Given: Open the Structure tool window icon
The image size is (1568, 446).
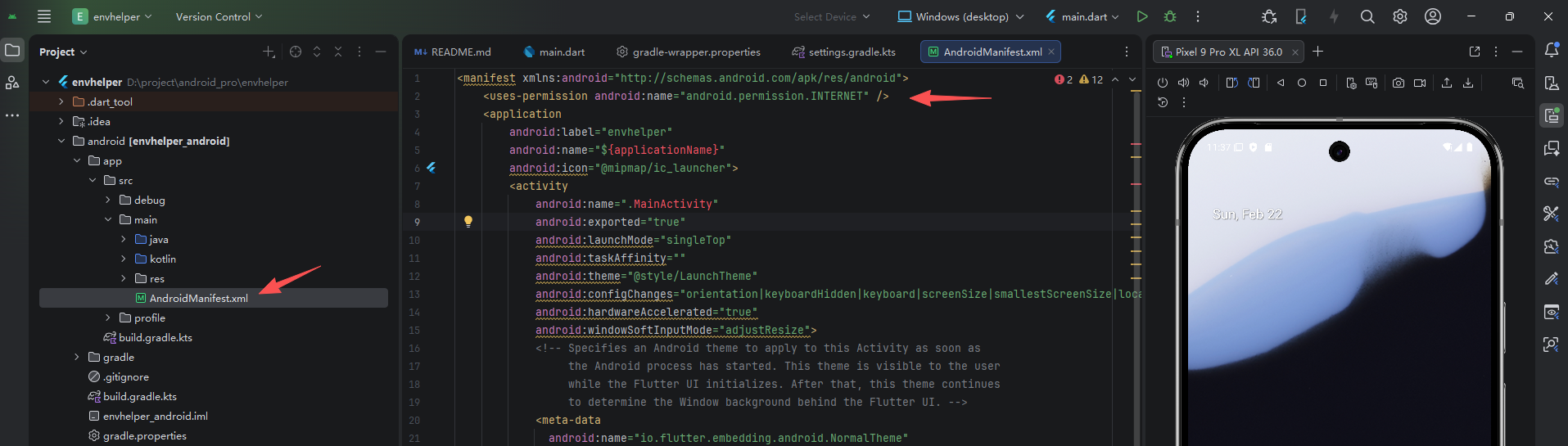Looking at the screenshot, I should coord(12,83).
